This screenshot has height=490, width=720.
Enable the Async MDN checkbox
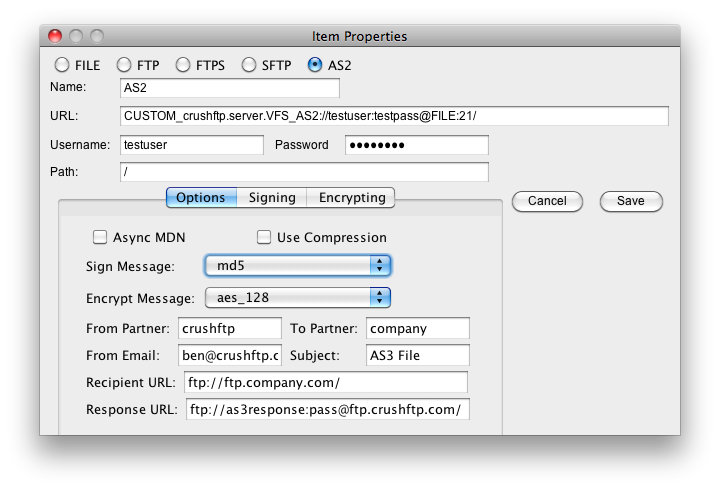(100, 237)
